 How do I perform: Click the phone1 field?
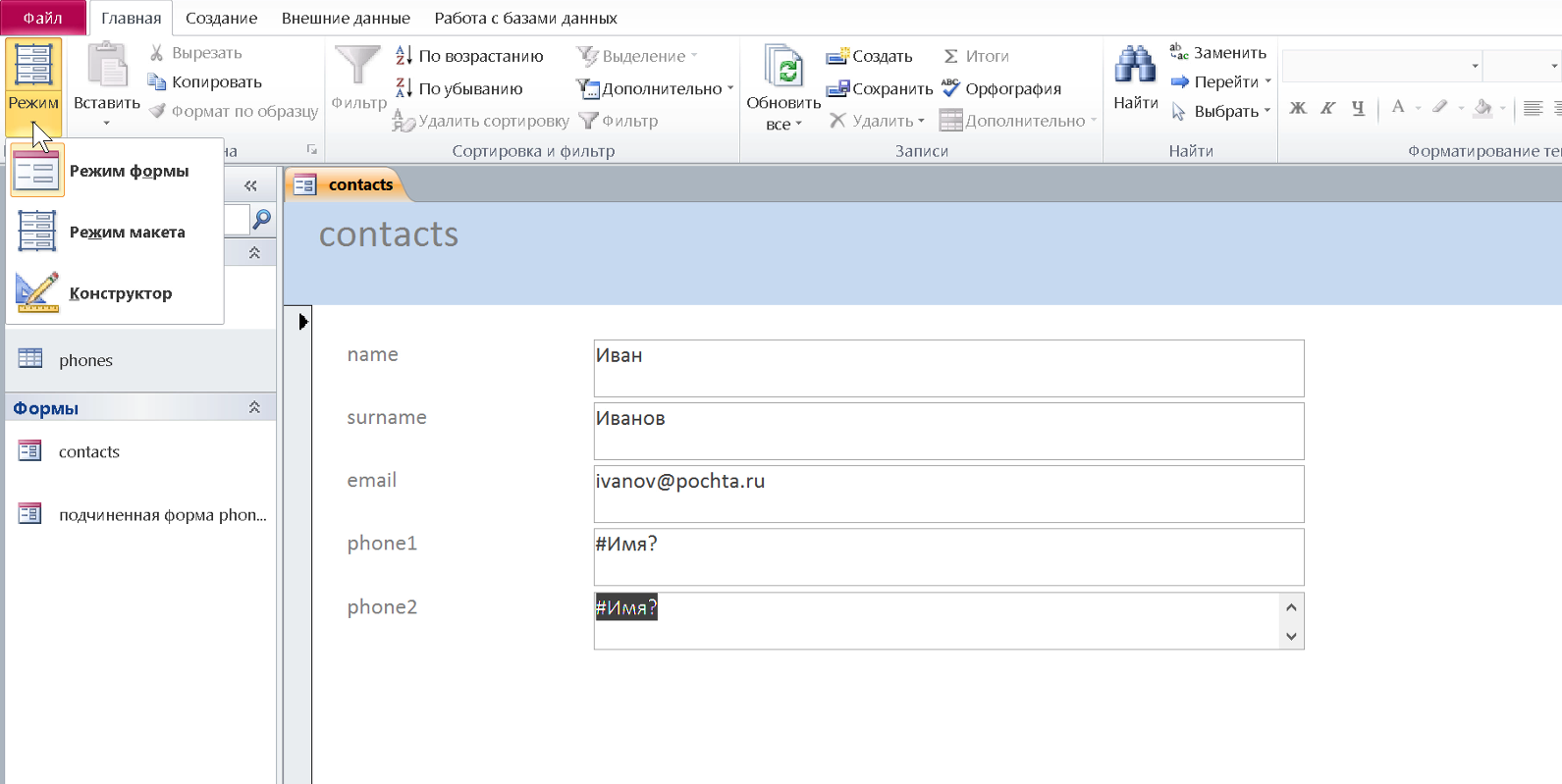[x=948, y=556]
